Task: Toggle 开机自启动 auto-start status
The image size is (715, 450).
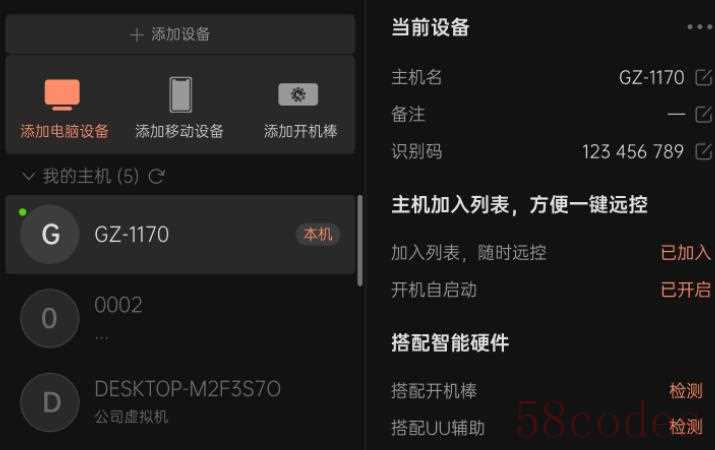Action: click(x=685, y=290)
